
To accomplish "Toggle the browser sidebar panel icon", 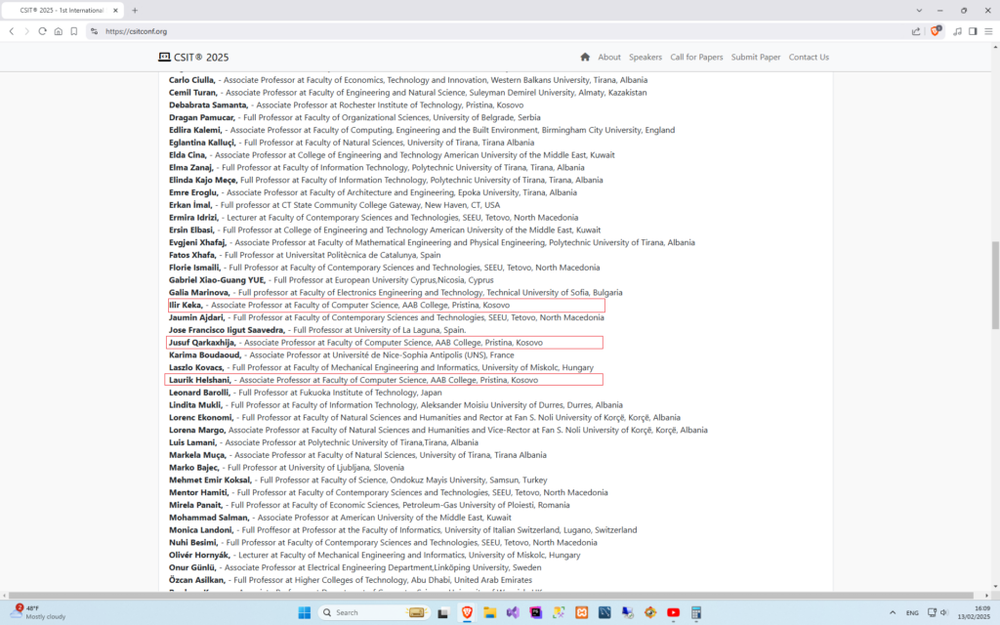I will tap(973, 31).
